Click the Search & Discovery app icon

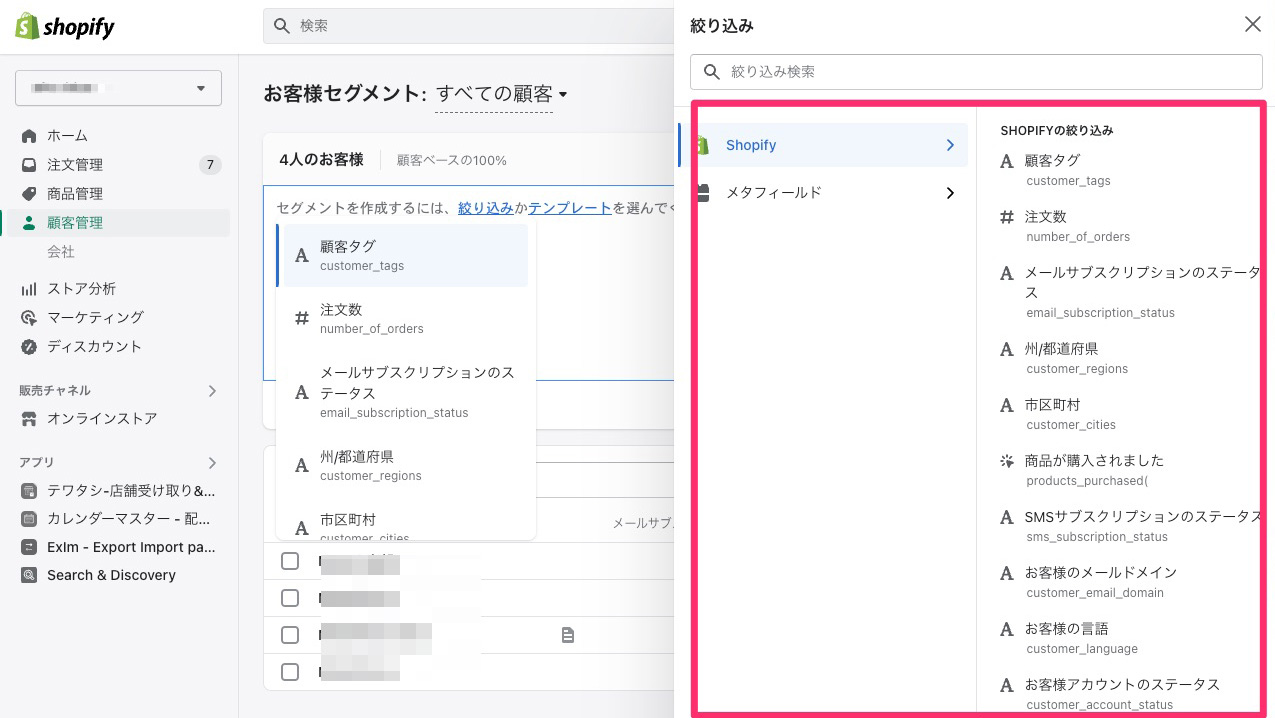(29, 575)
